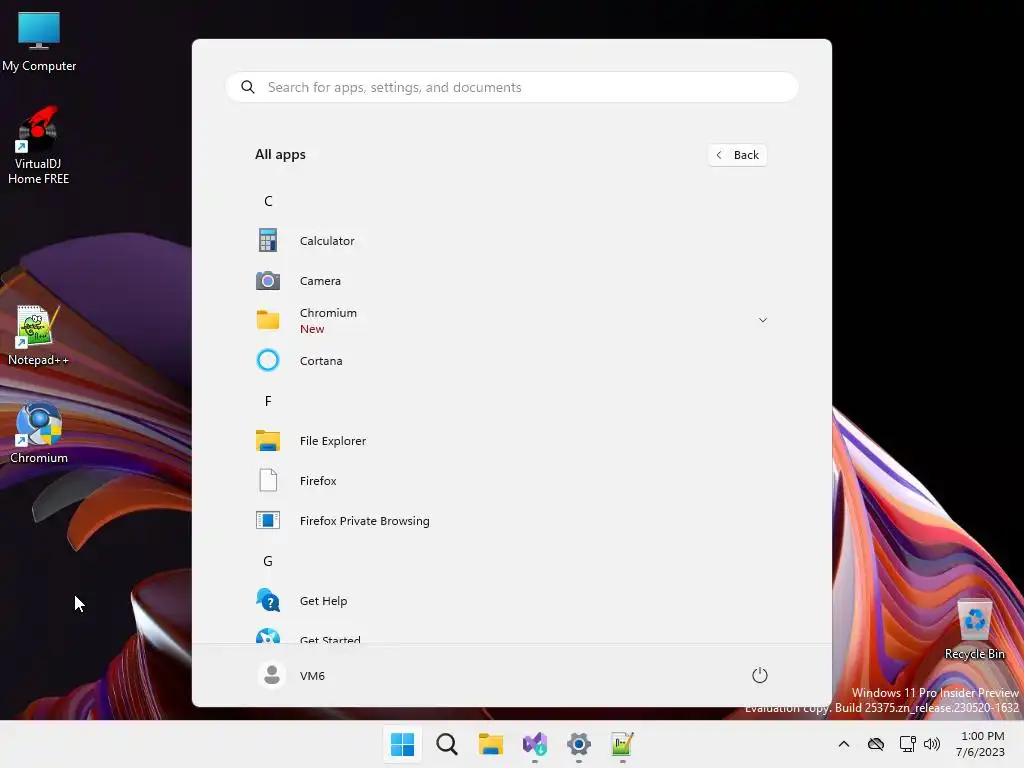Click the cloud sync tray icon

point(876,744)
